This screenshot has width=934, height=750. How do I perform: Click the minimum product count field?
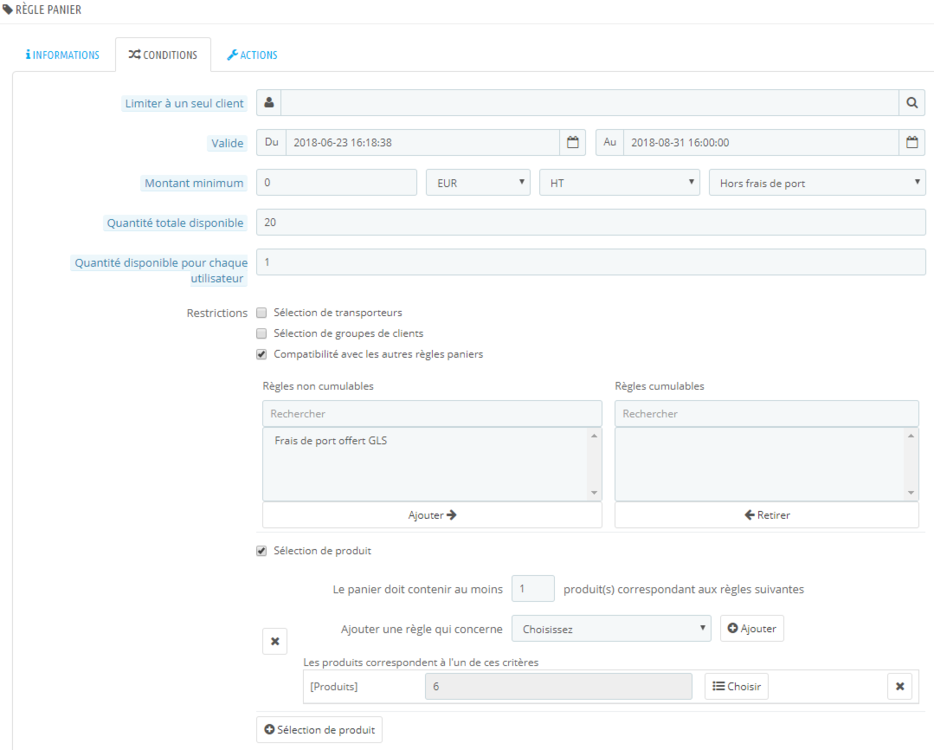(x=533, y=589)
